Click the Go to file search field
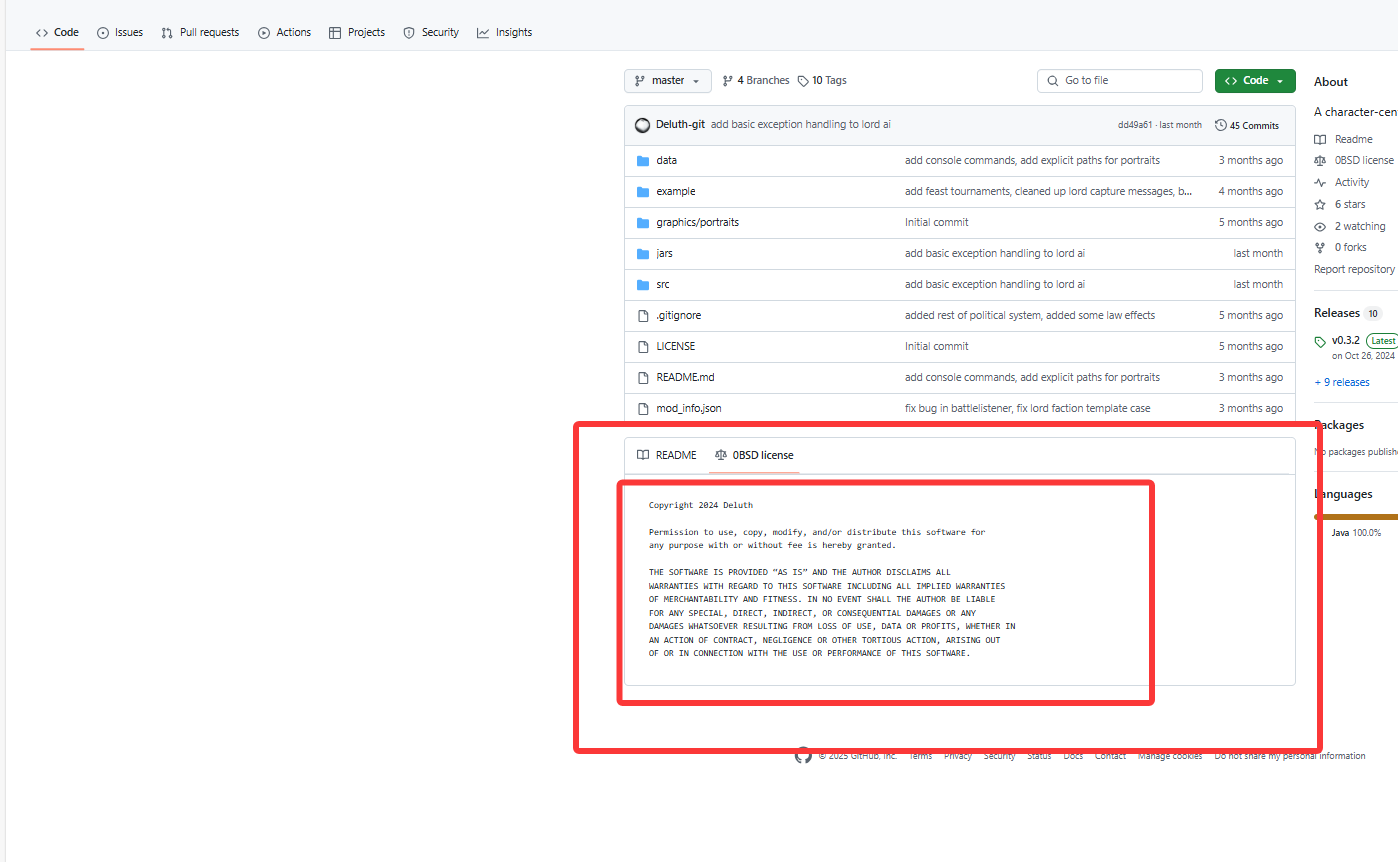Screen dimensions: 1398x862 tap(1120, 81)
